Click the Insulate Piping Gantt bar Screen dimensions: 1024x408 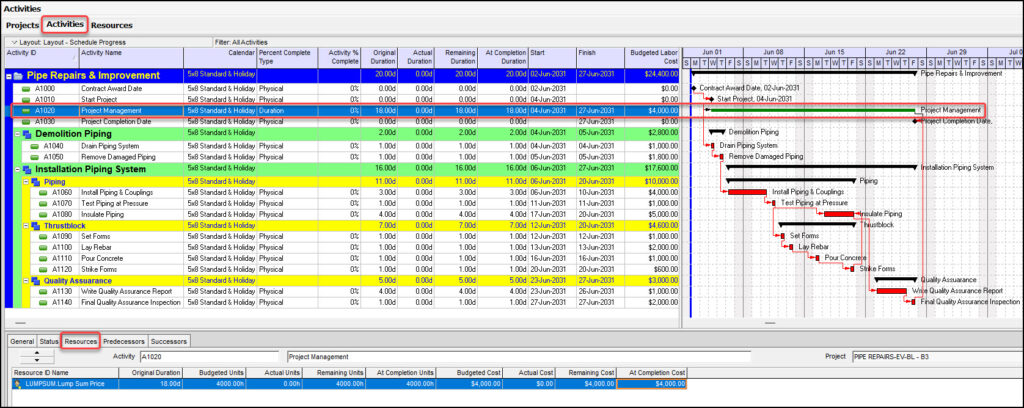[839, 214]
